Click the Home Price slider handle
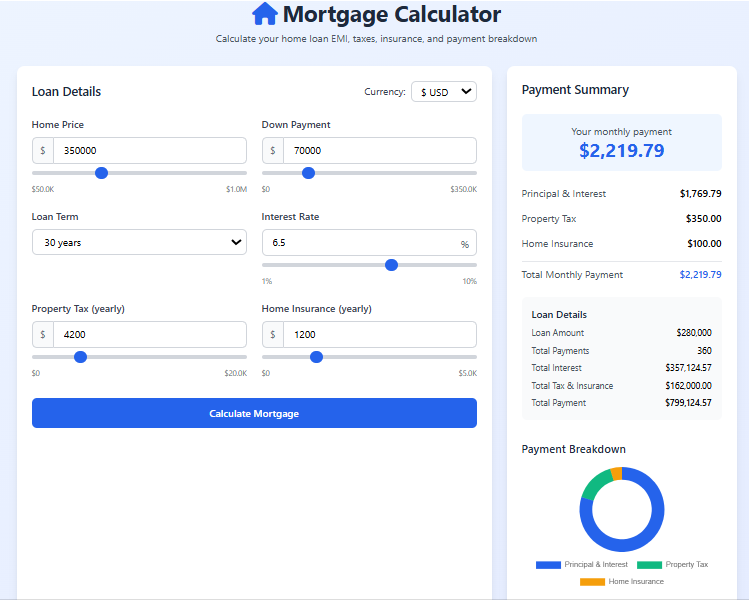This screenshot has width=749, height=603. pyautogui.click(x=101, y=173)
